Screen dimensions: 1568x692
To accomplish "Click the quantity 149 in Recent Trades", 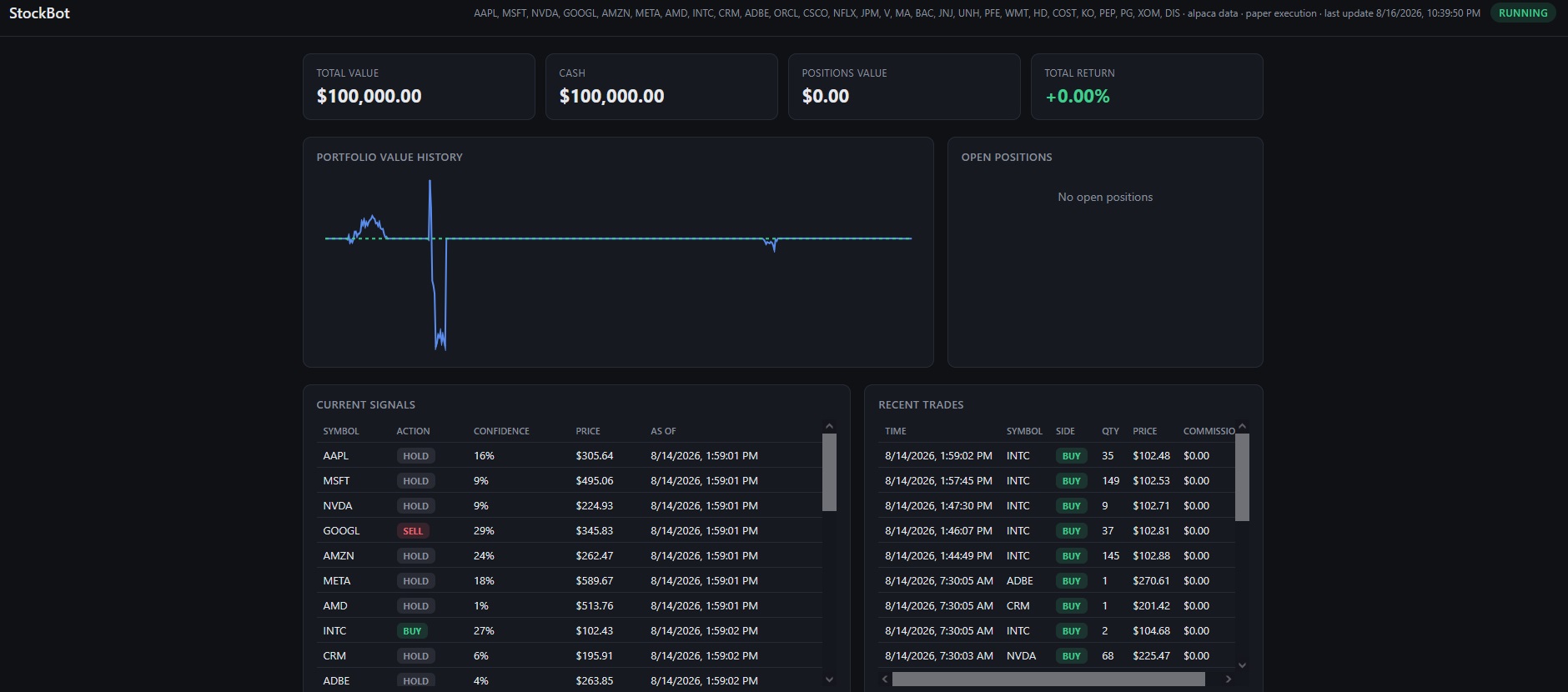I will [x=1110, y=481].
